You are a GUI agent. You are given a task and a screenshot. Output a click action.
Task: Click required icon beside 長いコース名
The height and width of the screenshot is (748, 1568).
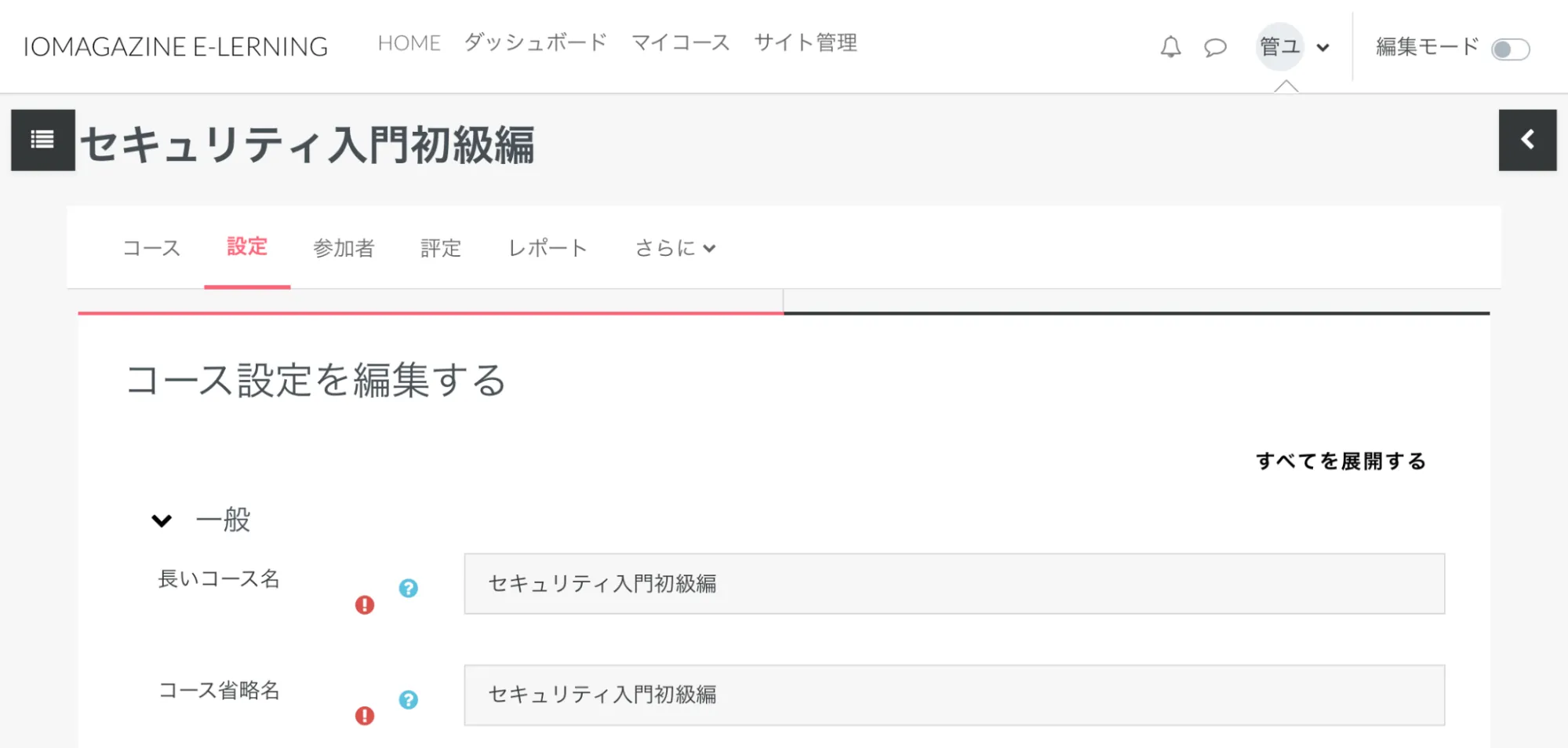[365, 604]
